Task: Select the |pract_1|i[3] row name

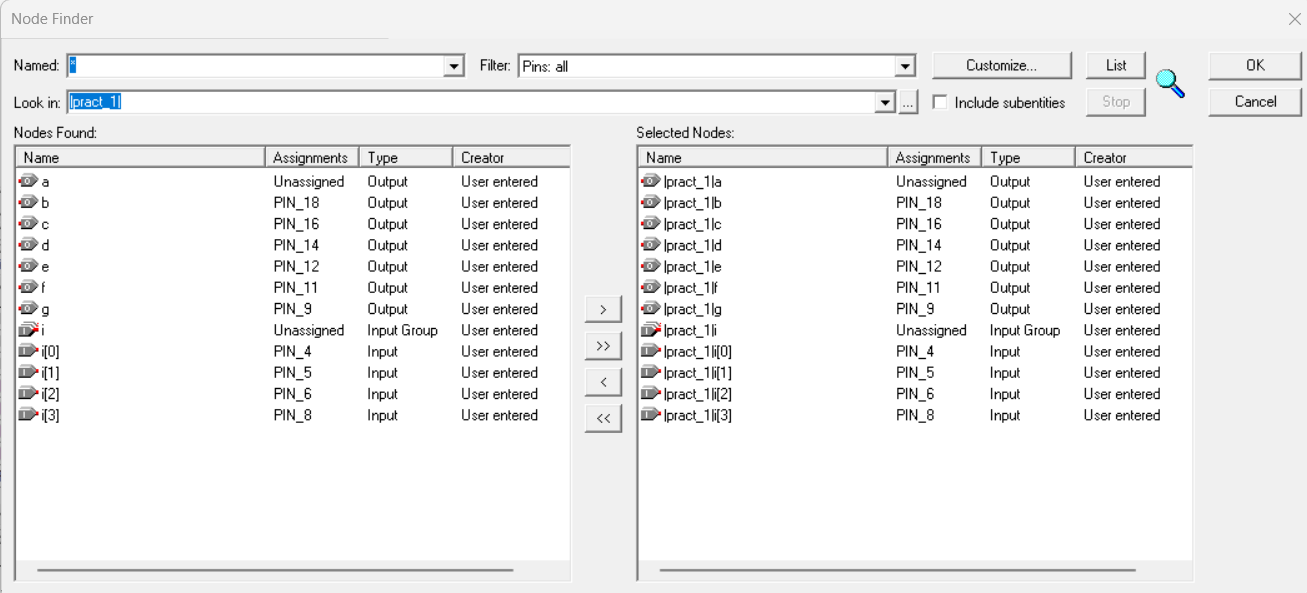Action: coord(698,415)
